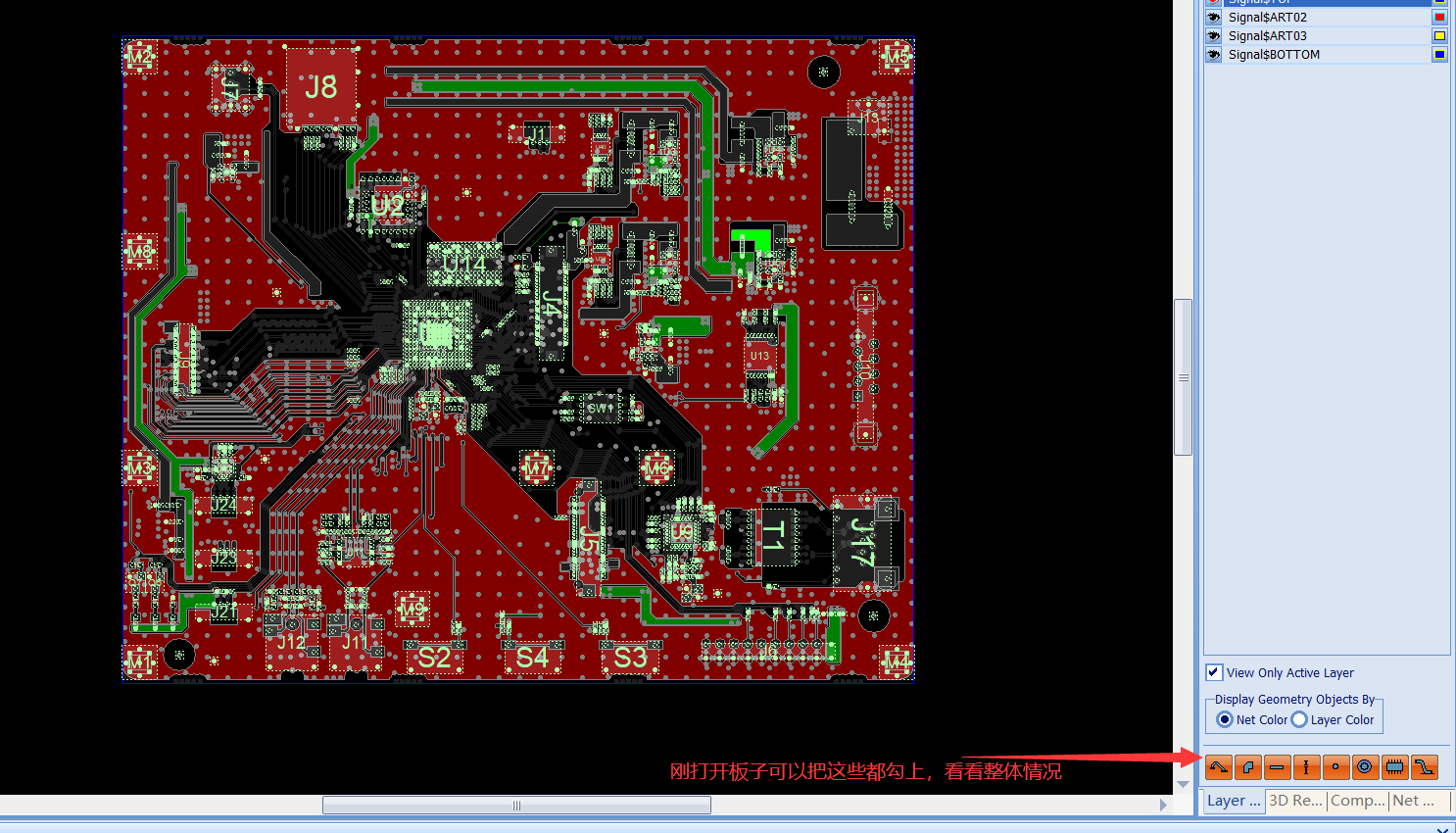This screenshot has width=1456, height=833.
Task: Open the red color swatch for Signal$ART02
Action: pyautogui.click(x=1439, y=18)
